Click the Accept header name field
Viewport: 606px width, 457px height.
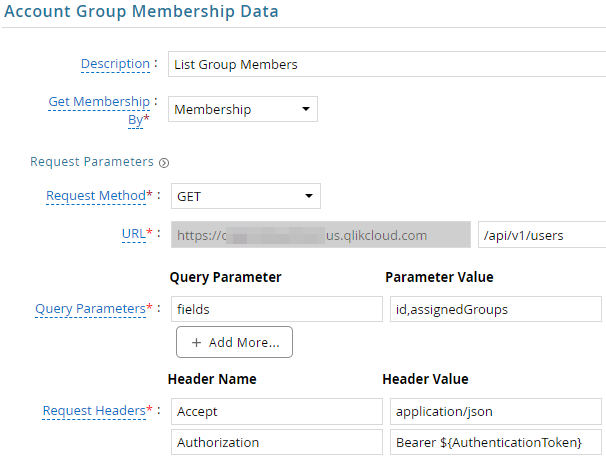coord(277,411)
